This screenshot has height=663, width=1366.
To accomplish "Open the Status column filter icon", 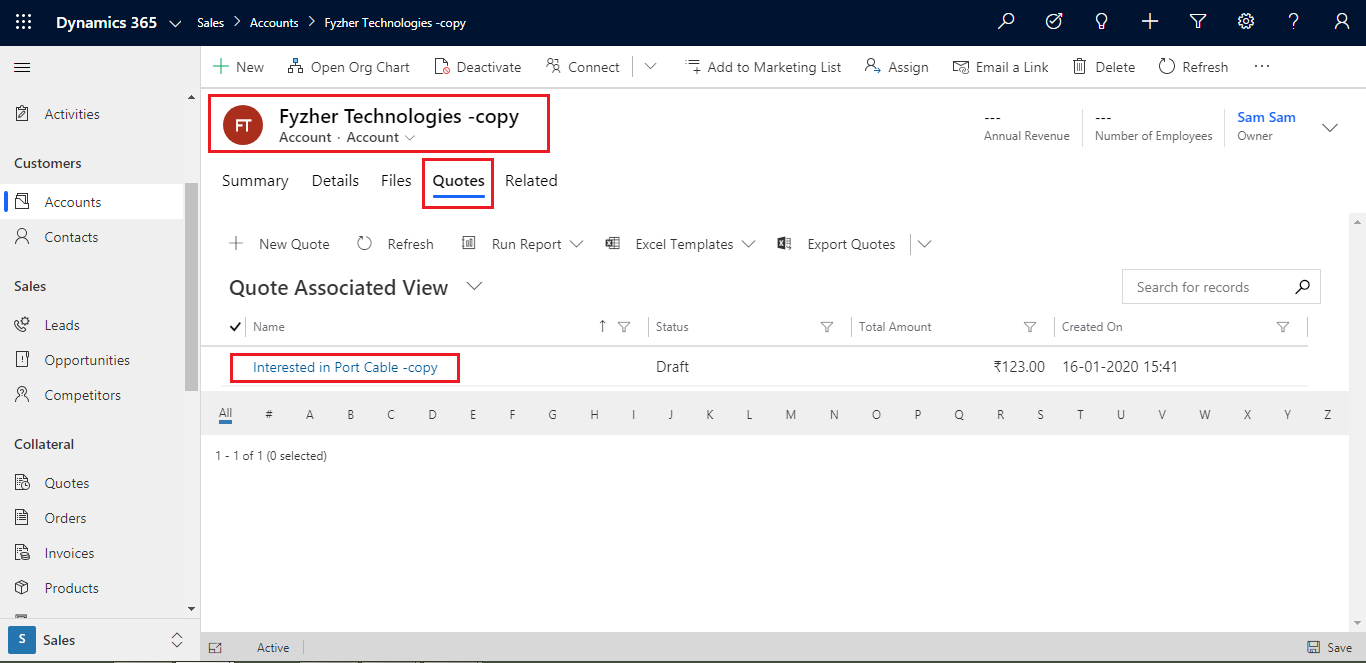I will point(827,327).
